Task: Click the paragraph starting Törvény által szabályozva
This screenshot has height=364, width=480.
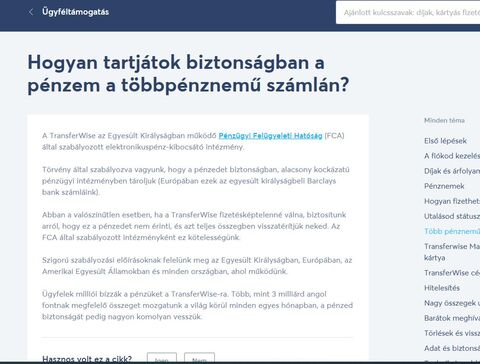Action: 196,181
